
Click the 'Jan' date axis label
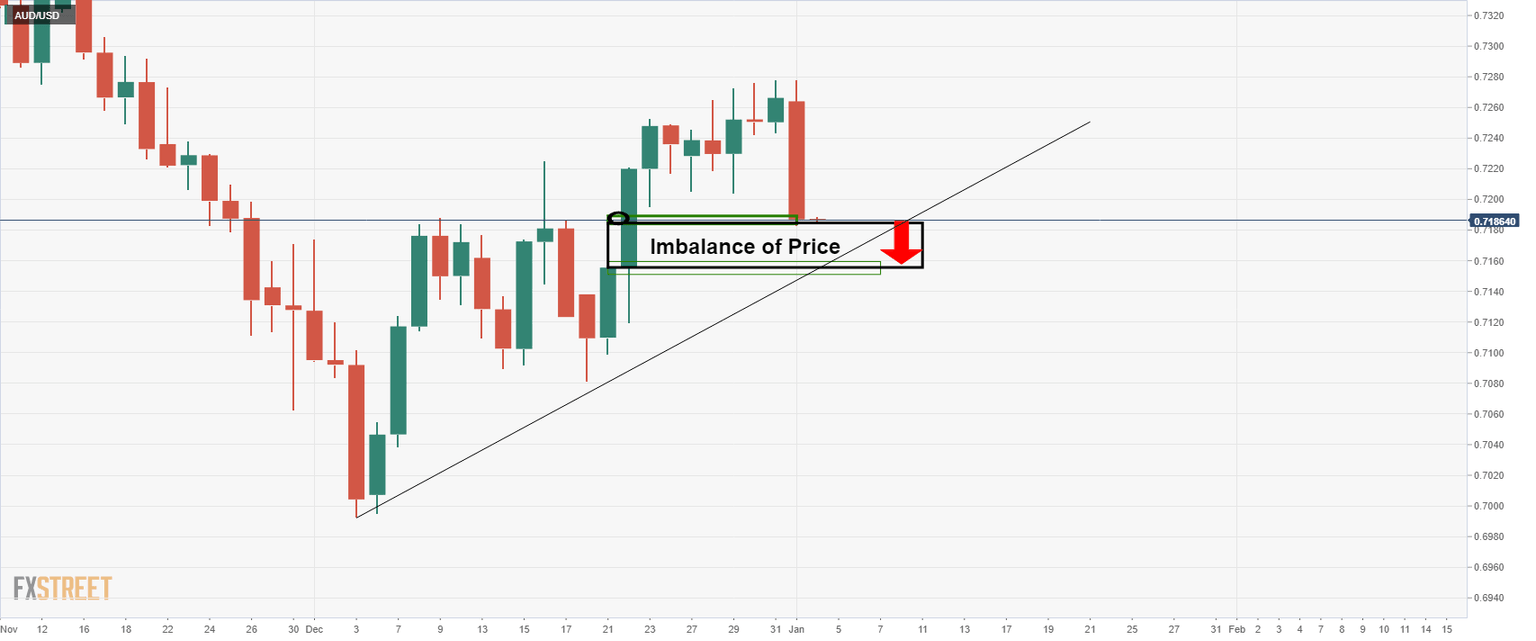pyautogui.click(x=797, y=629)
